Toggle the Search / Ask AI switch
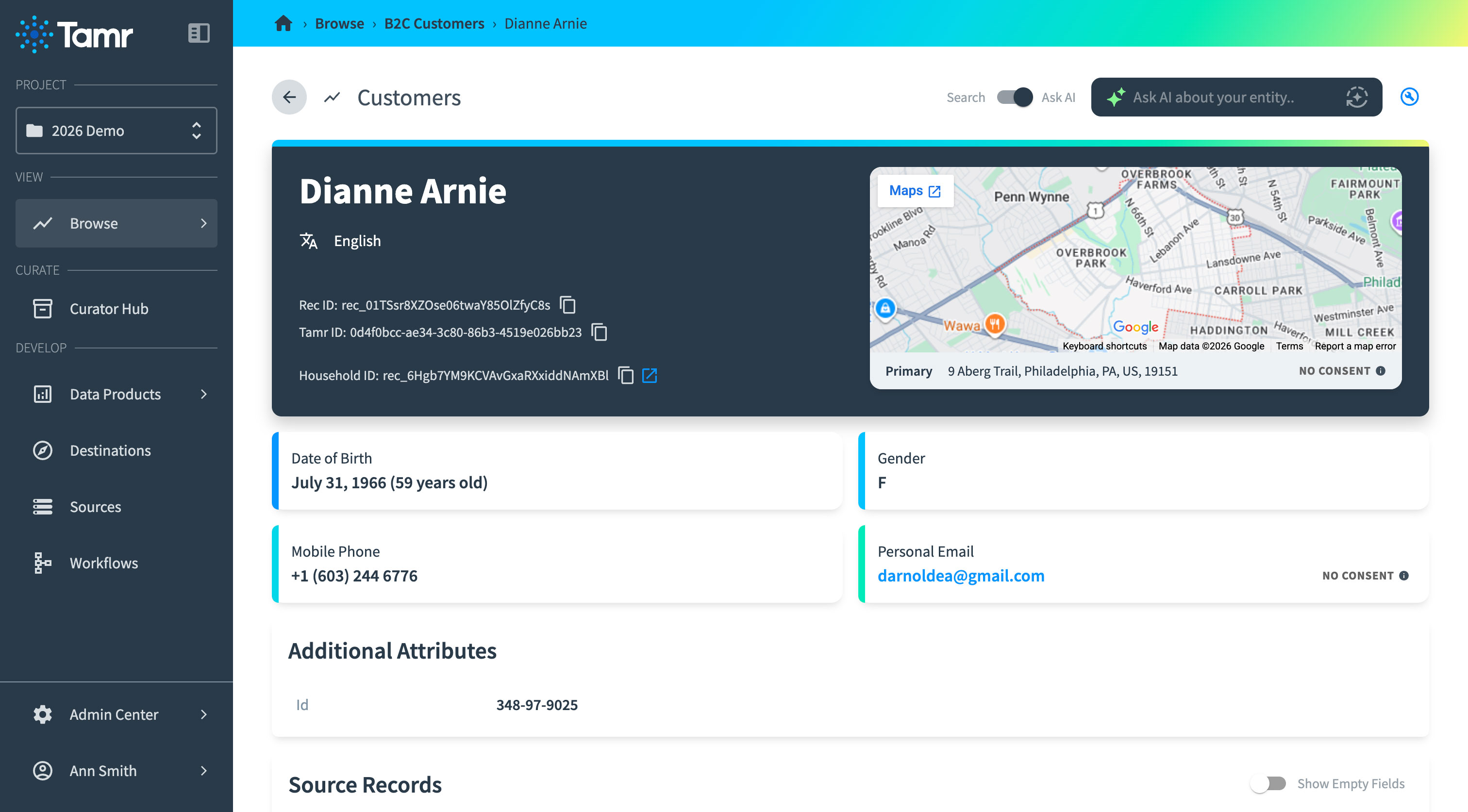The width and height of the screenshot is (1468, 812). [1015, 98]
